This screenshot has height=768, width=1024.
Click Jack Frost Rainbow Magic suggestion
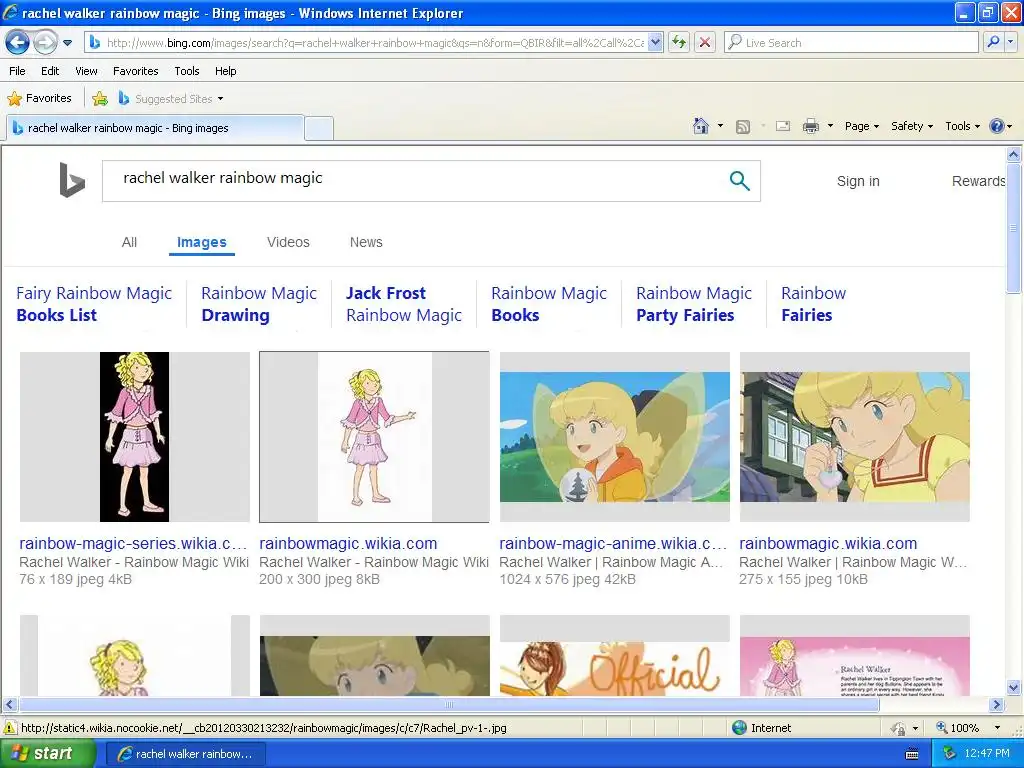404,304
